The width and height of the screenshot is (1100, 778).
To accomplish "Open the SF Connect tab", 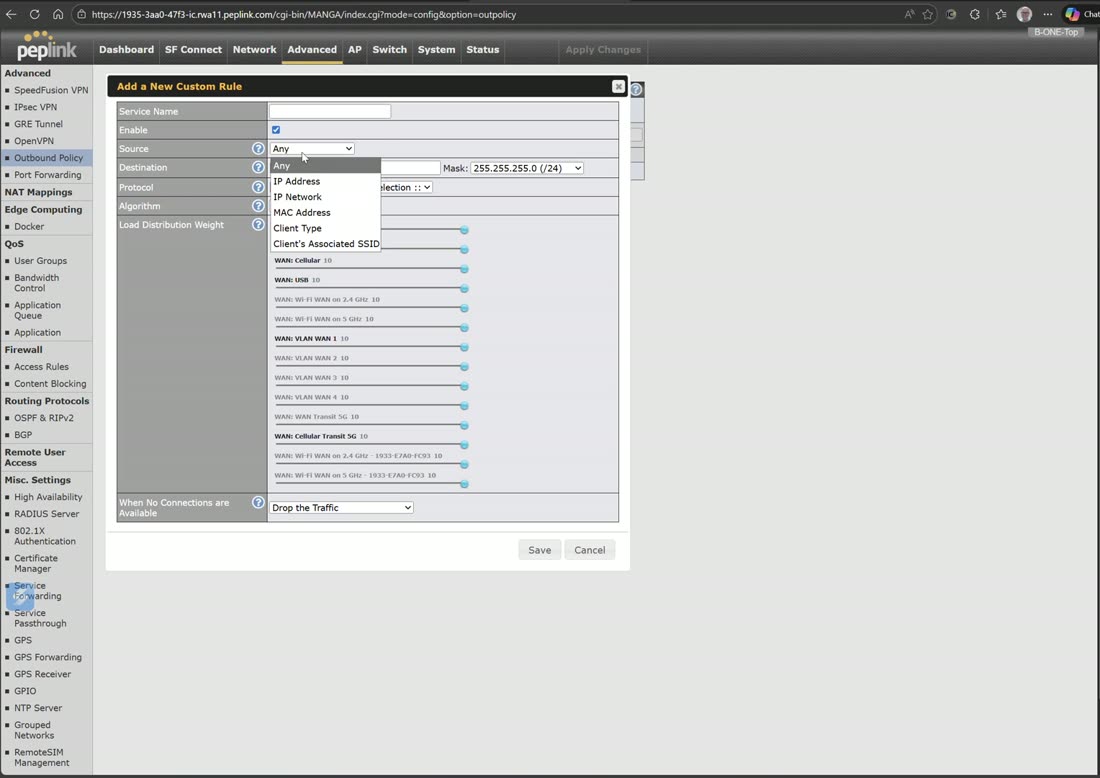I will point(193,50).
